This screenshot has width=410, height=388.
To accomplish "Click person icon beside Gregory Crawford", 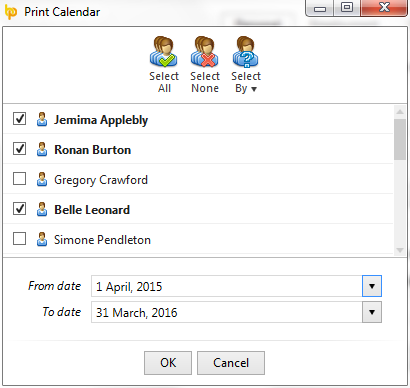I will pos(42,179).
